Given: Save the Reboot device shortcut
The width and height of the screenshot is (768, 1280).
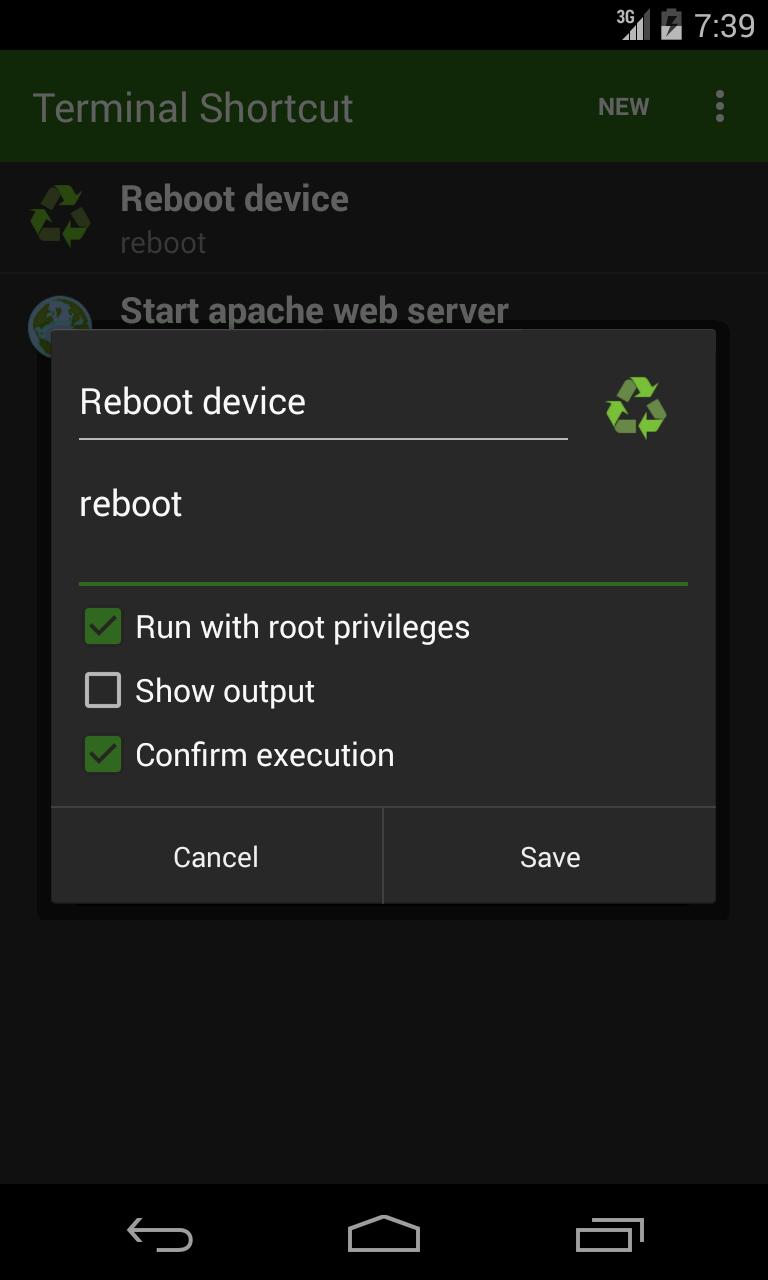Looking at the screenshot, I should (550, 857).
